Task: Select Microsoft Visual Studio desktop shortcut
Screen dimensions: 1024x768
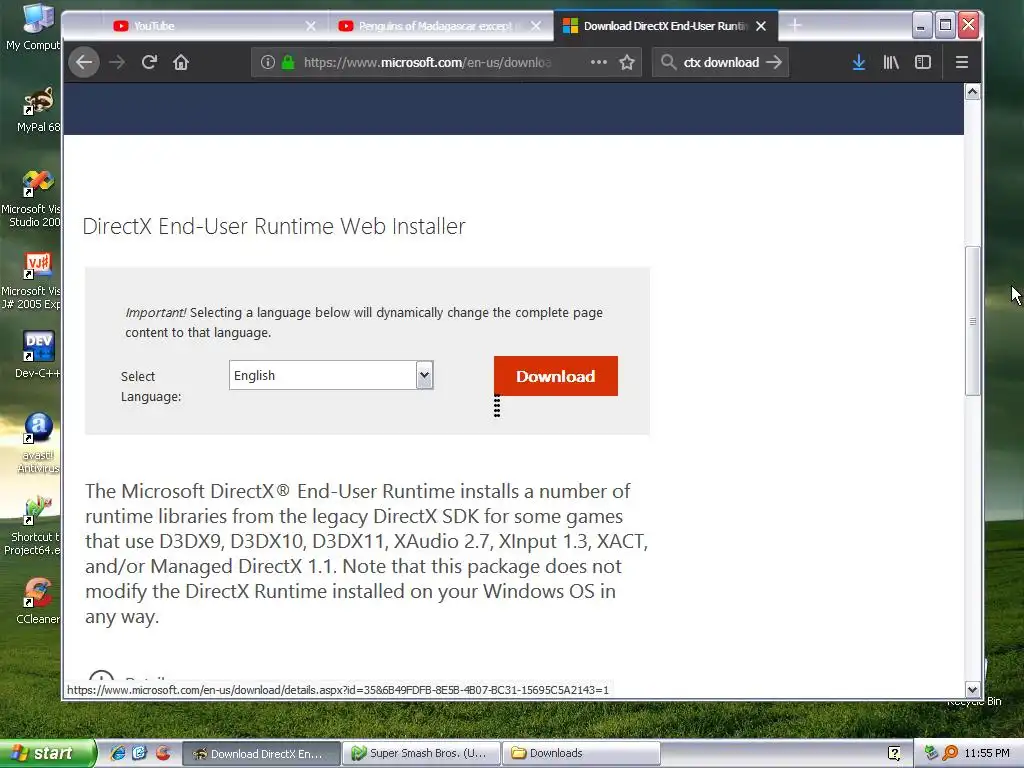Action: click(33, 199)
